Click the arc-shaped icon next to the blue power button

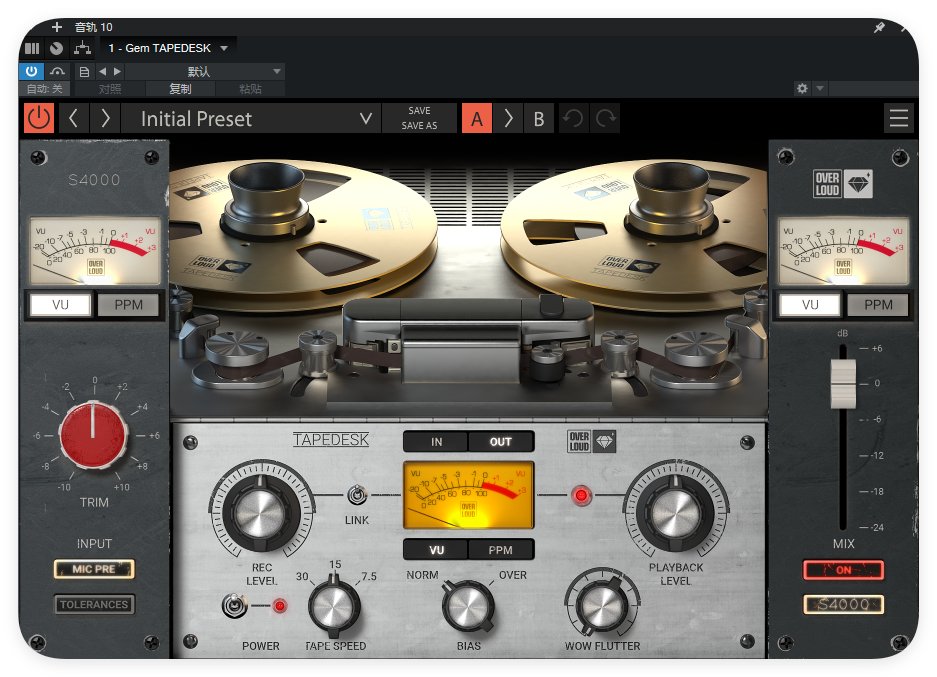[57, 72]
